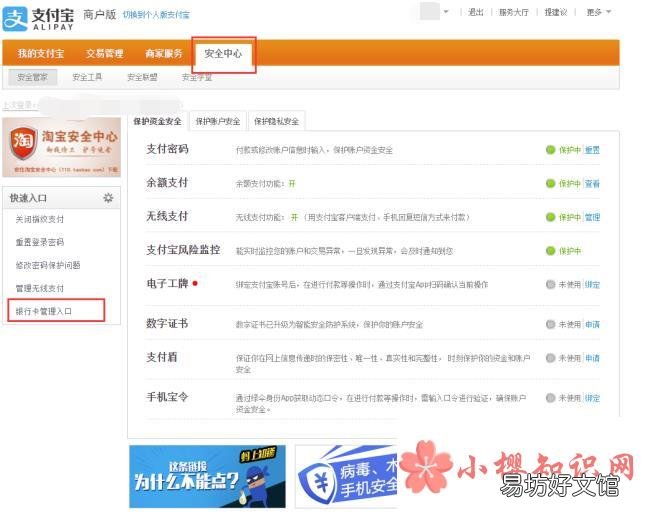
Task: Click the 数字证书 row title
Action: point(167,323)
